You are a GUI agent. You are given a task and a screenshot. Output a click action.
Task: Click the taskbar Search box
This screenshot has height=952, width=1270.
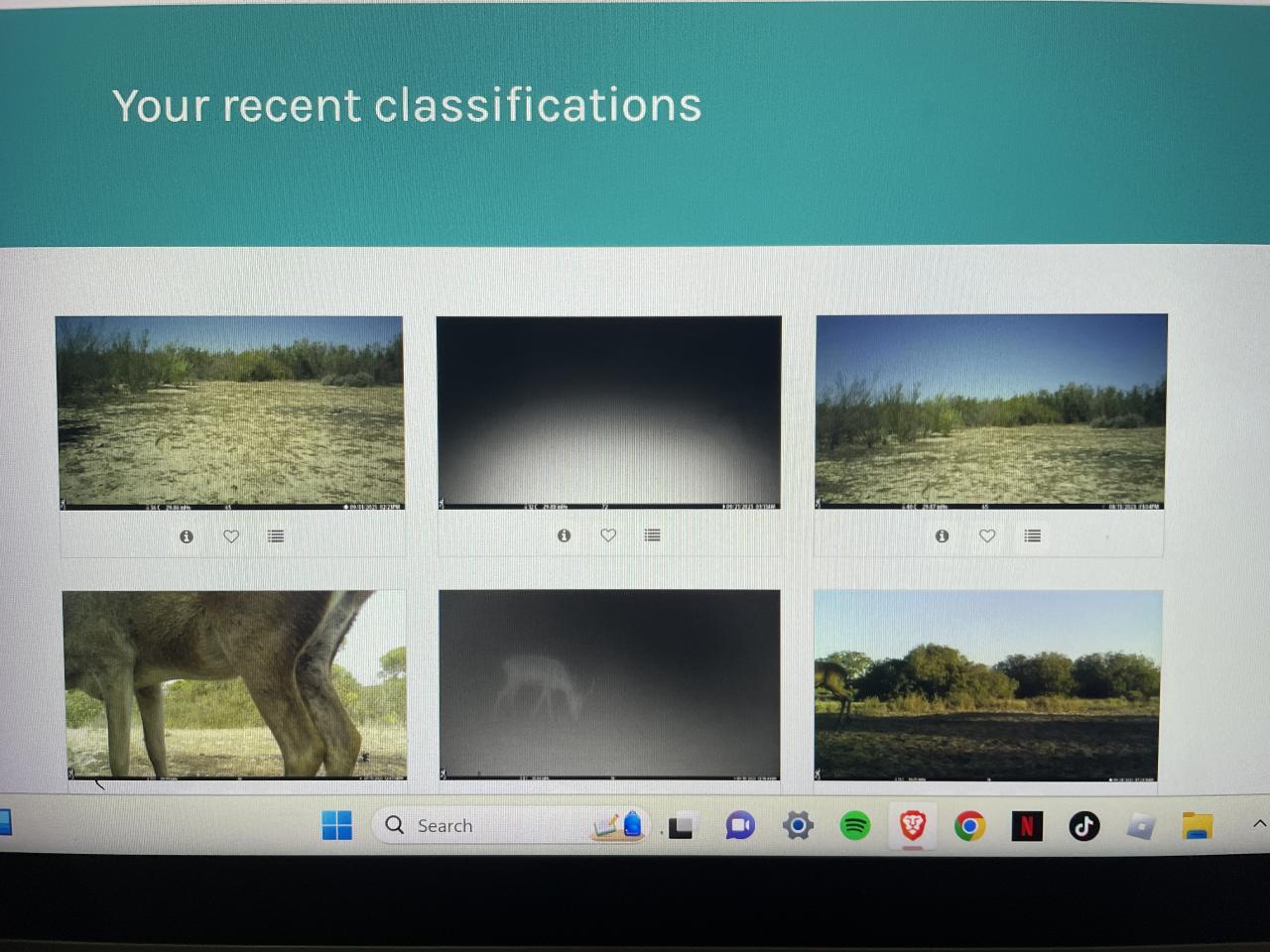coord(511,825)
